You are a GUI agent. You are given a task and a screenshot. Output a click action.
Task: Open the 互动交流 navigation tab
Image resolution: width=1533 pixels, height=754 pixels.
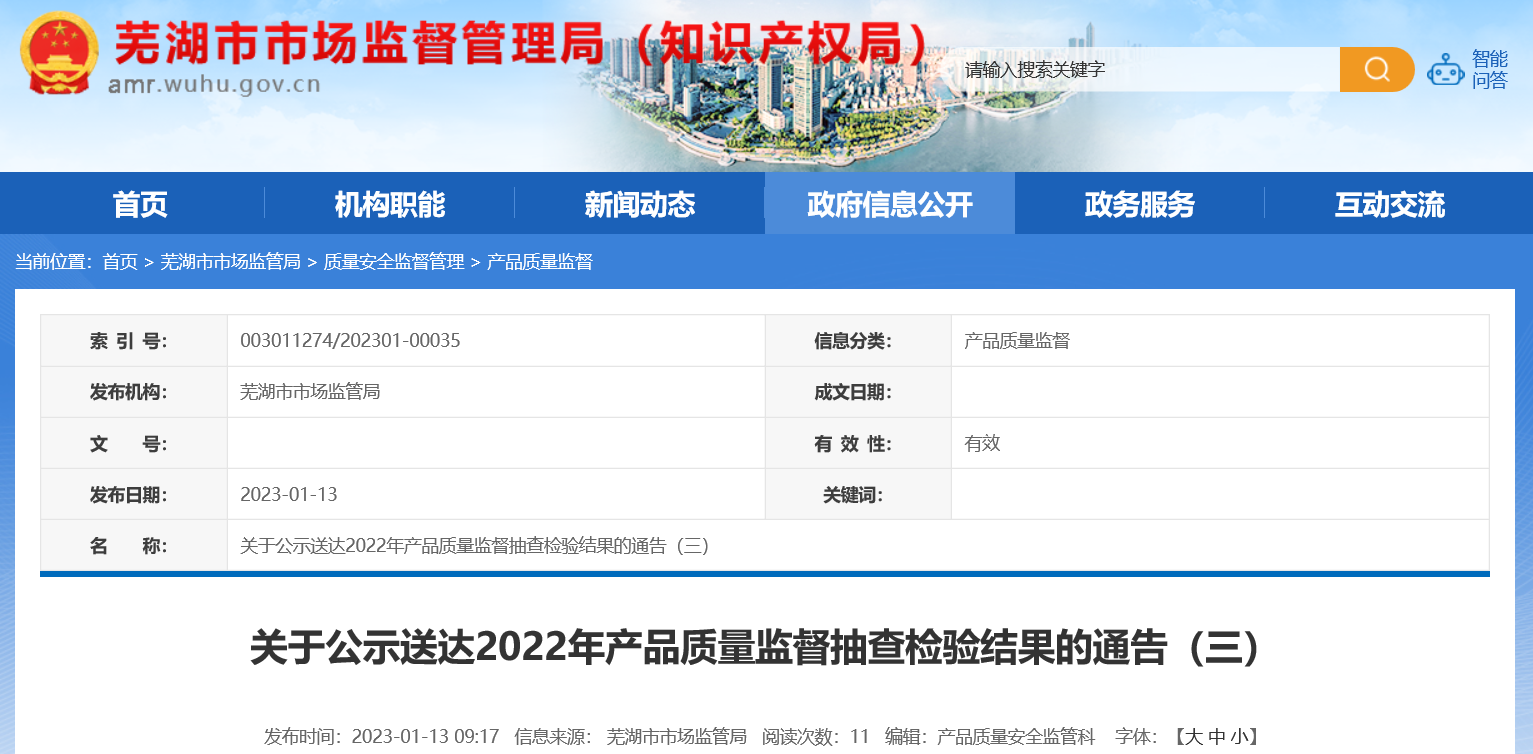pyautogui.click(x=1390, y=204)
